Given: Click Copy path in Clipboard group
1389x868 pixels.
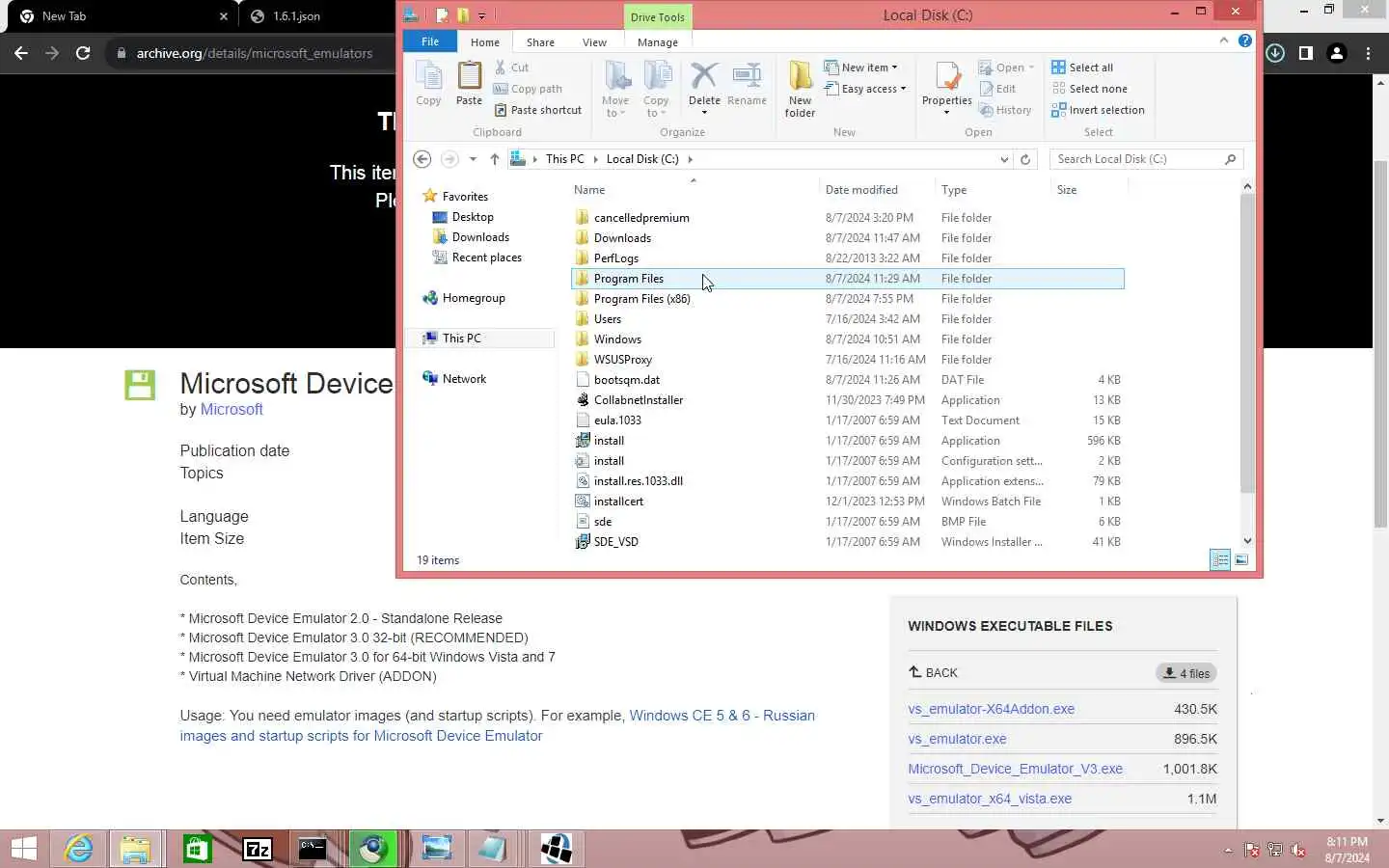Looking at the screenshot, I should coord(528,89).
